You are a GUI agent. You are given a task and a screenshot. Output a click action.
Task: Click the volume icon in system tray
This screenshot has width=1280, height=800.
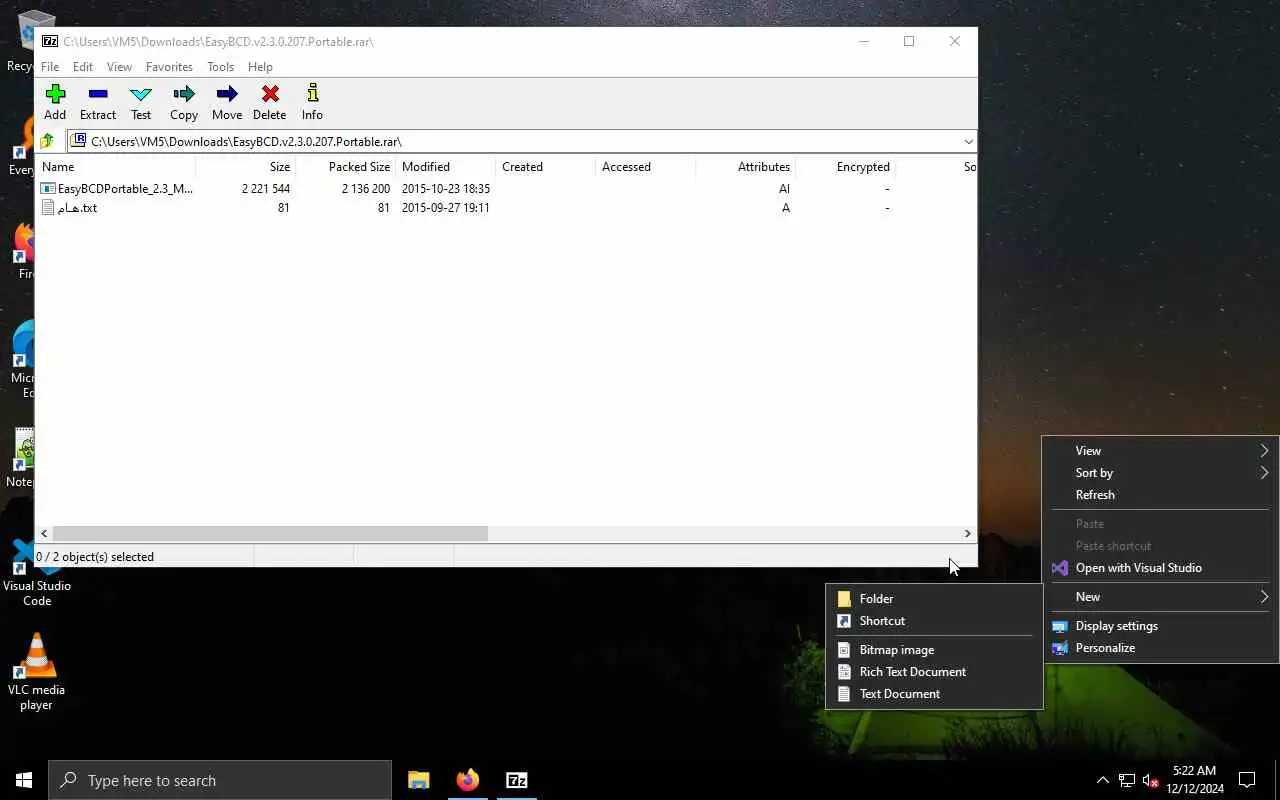pos(1150,780)
